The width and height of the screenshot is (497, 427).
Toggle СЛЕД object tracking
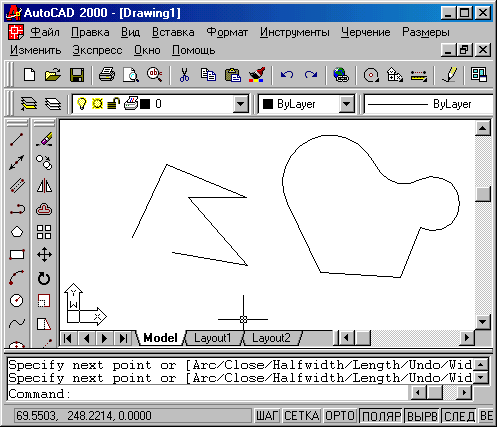459,416
